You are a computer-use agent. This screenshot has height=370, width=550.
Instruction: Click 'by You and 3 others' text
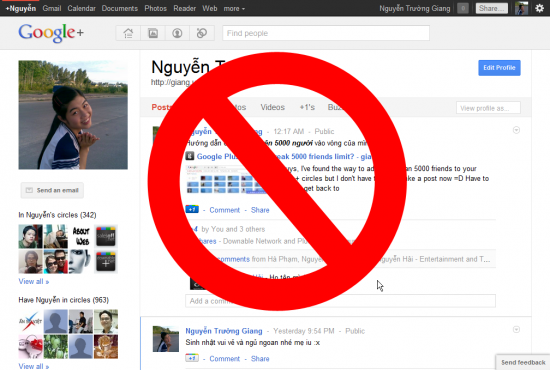click(233, 229)
